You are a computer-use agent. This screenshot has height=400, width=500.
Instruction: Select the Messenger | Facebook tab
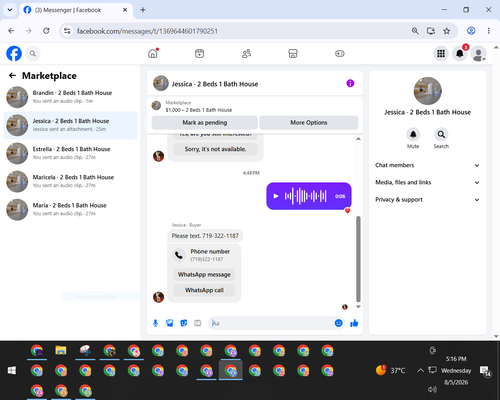(76, 10)
